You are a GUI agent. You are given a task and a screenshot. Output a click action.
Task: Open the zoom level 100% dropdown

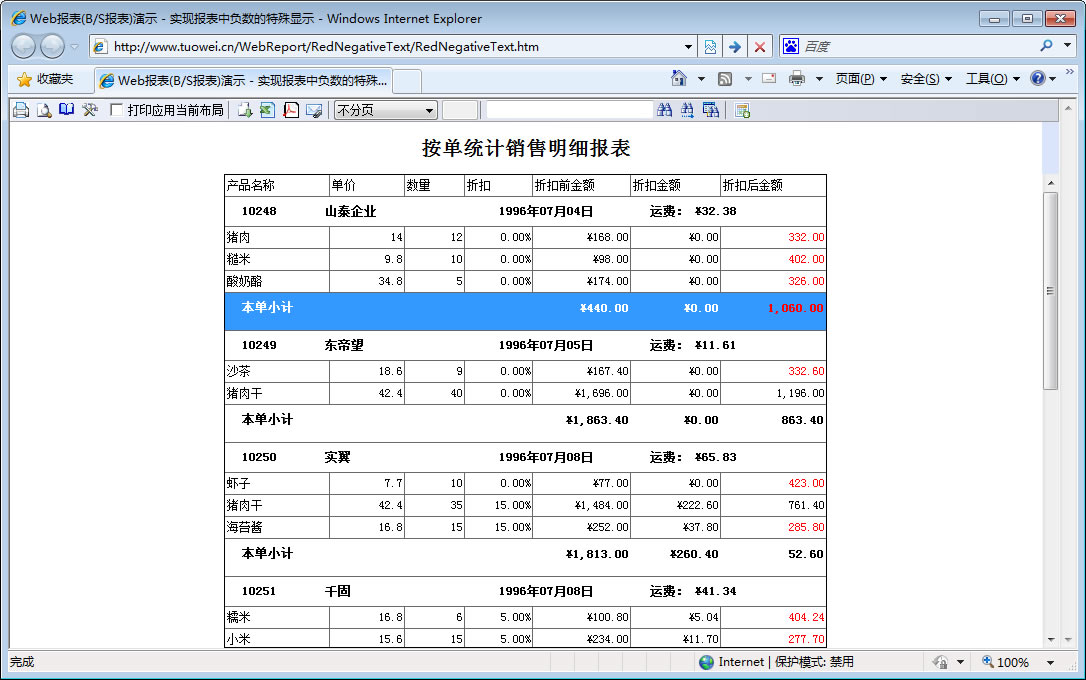1050,662
